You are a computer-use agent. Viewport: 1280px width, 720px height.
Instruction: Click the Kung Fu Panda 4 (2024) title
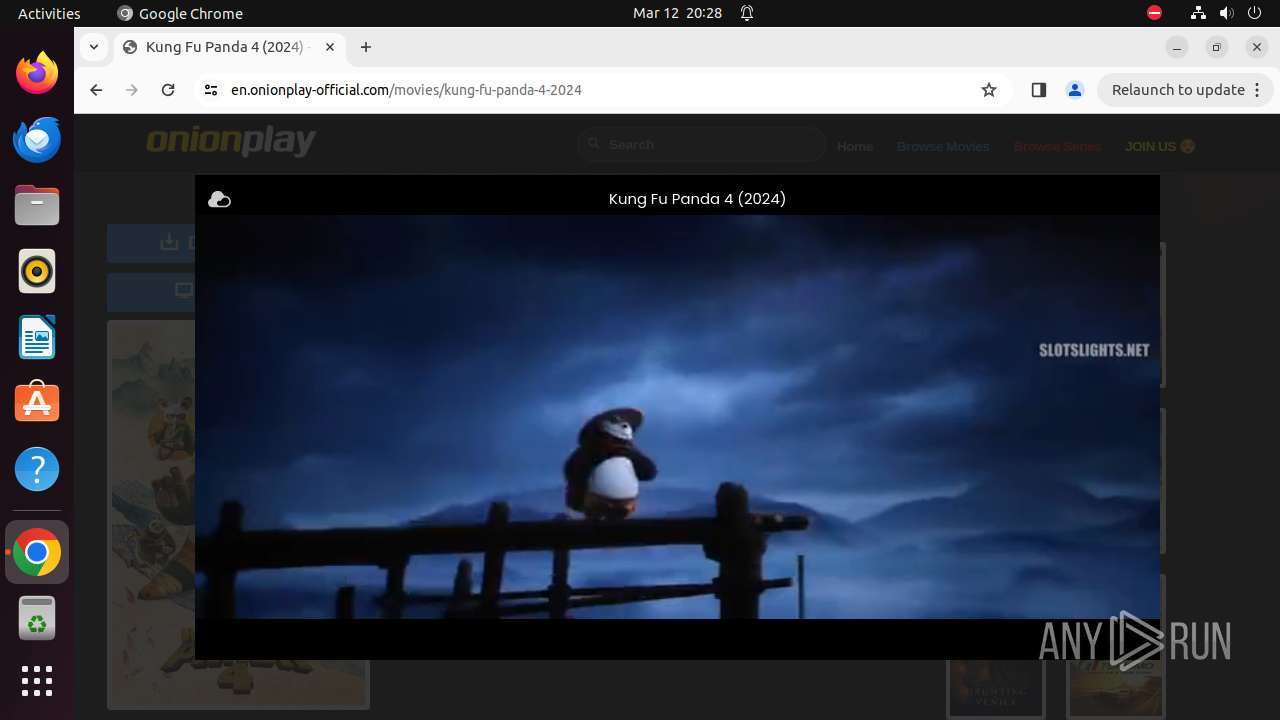(697, 199)
